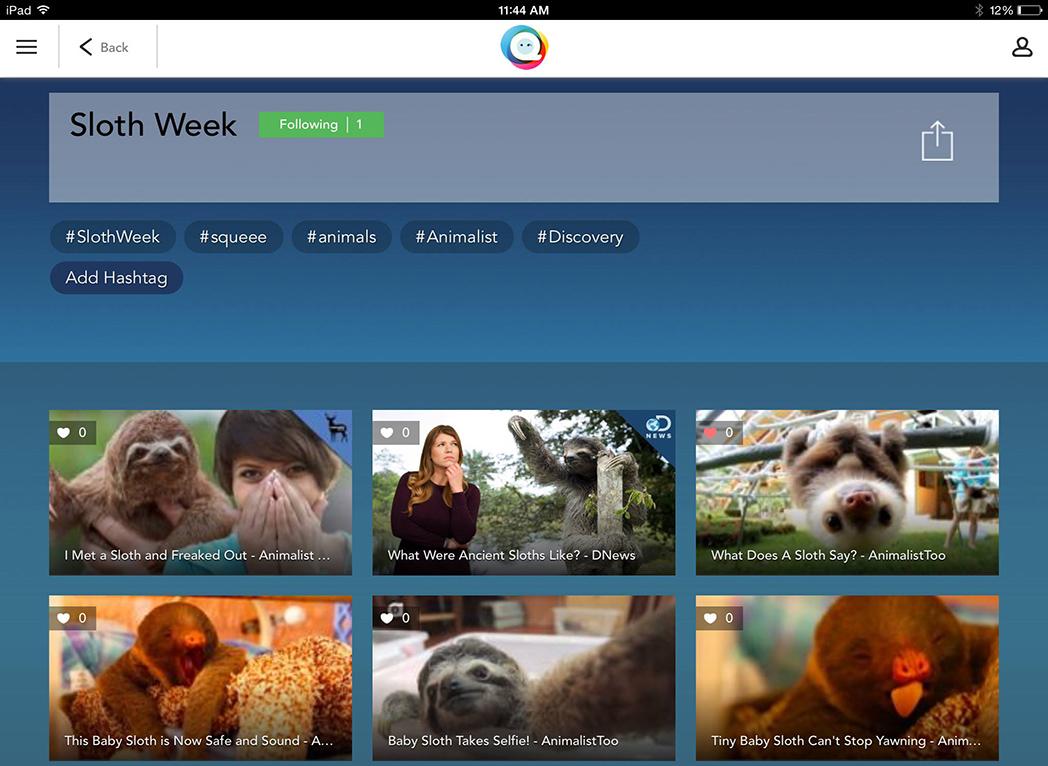The width and height of the screenshot is (1048, 766).
Task: Click the Sloth Week title text
Action: tap(153, 125)
